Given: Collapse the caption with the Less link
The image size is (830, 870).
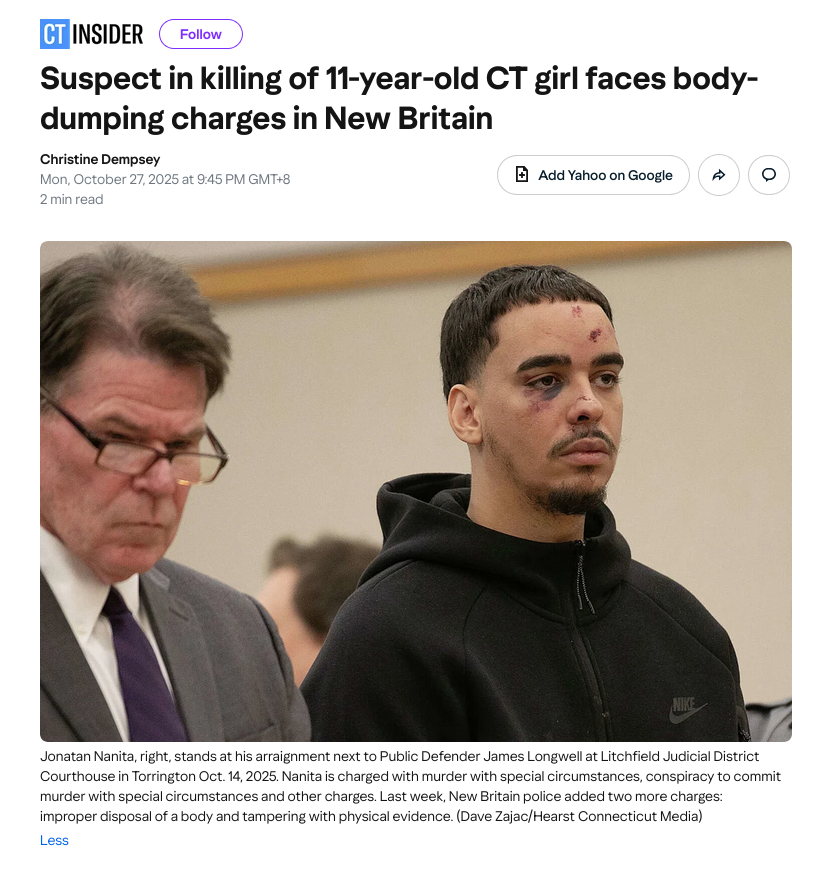Looking at the screenshot, I should (54, 840).
